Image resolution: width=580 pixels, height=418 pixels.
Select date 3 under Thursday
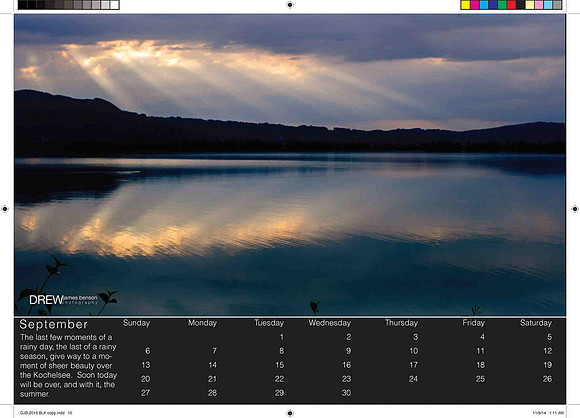415,337
